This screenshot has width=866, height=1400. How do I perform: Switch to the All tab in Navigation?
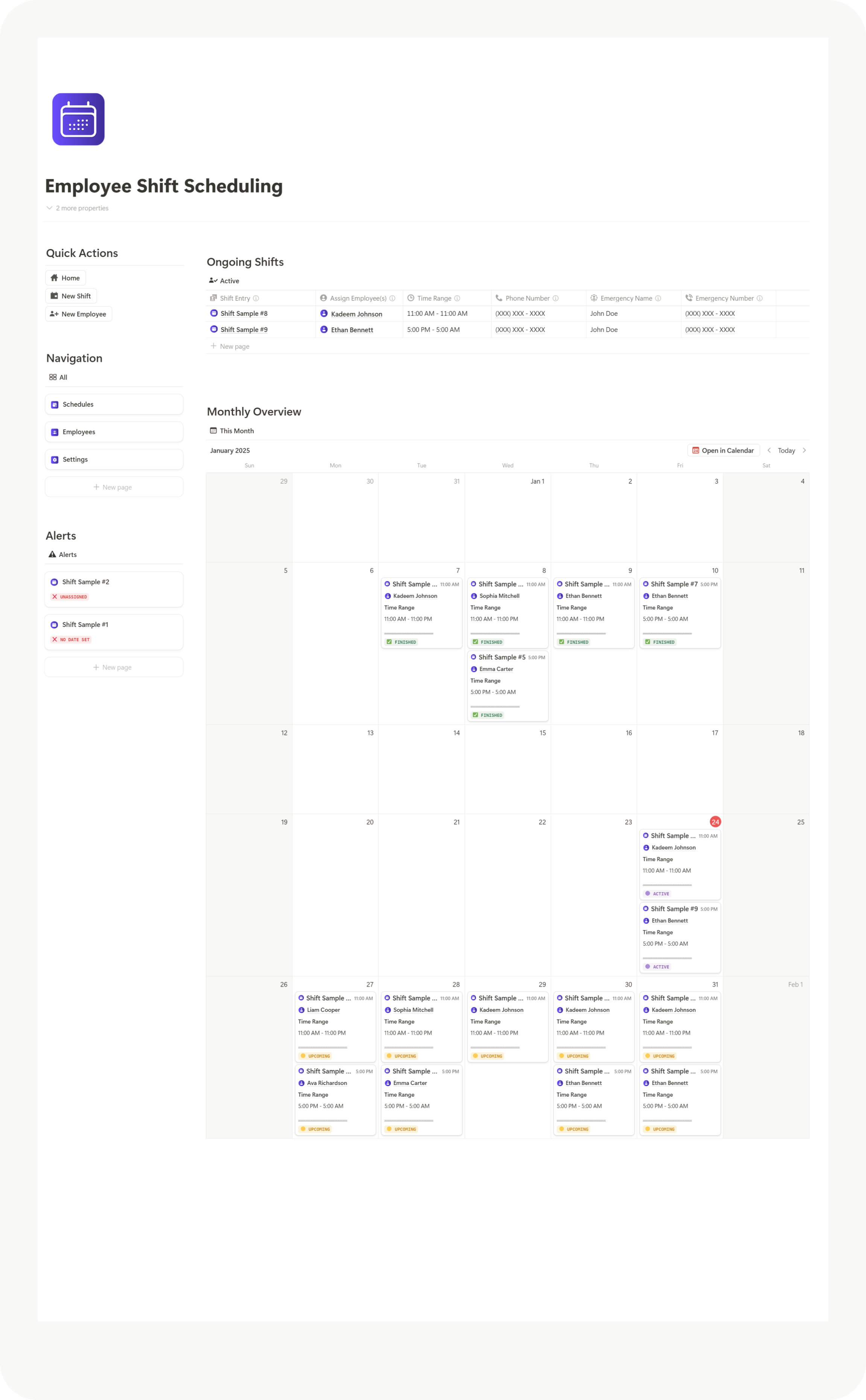pyautogui.click(x=58, y=377)
